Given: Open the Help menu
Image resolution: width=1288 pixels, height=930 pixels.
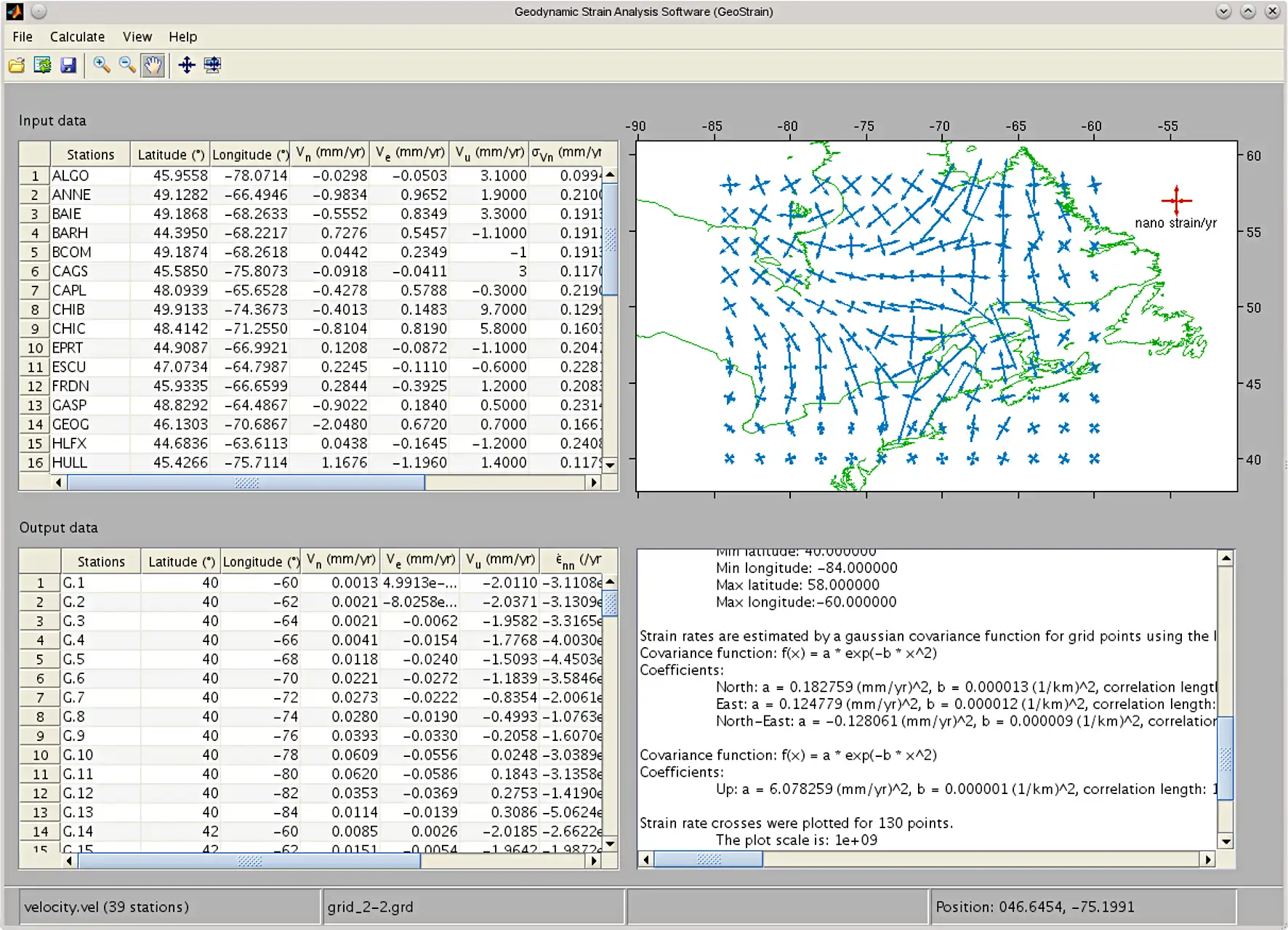Looking at the screenshot, I should click(x=182, y=36).
